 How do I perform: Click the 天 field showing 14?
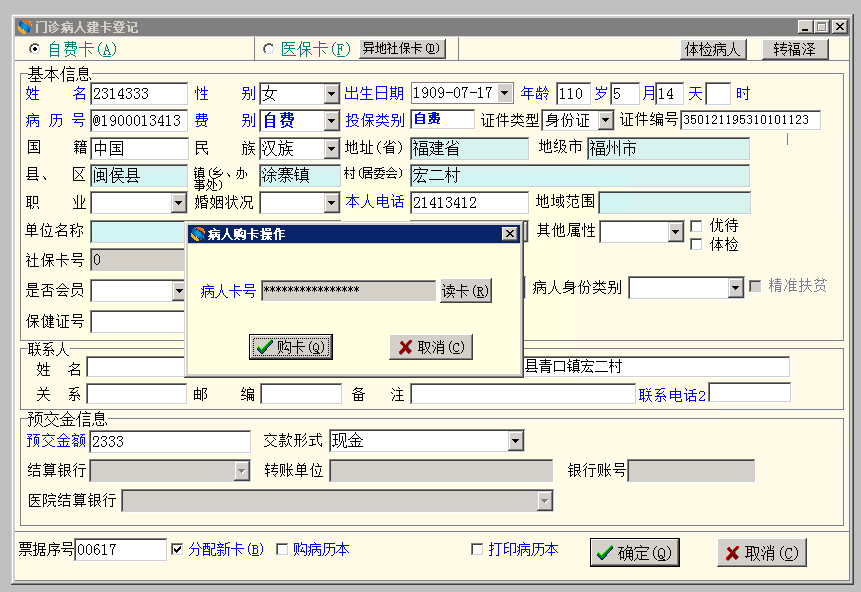670,93
